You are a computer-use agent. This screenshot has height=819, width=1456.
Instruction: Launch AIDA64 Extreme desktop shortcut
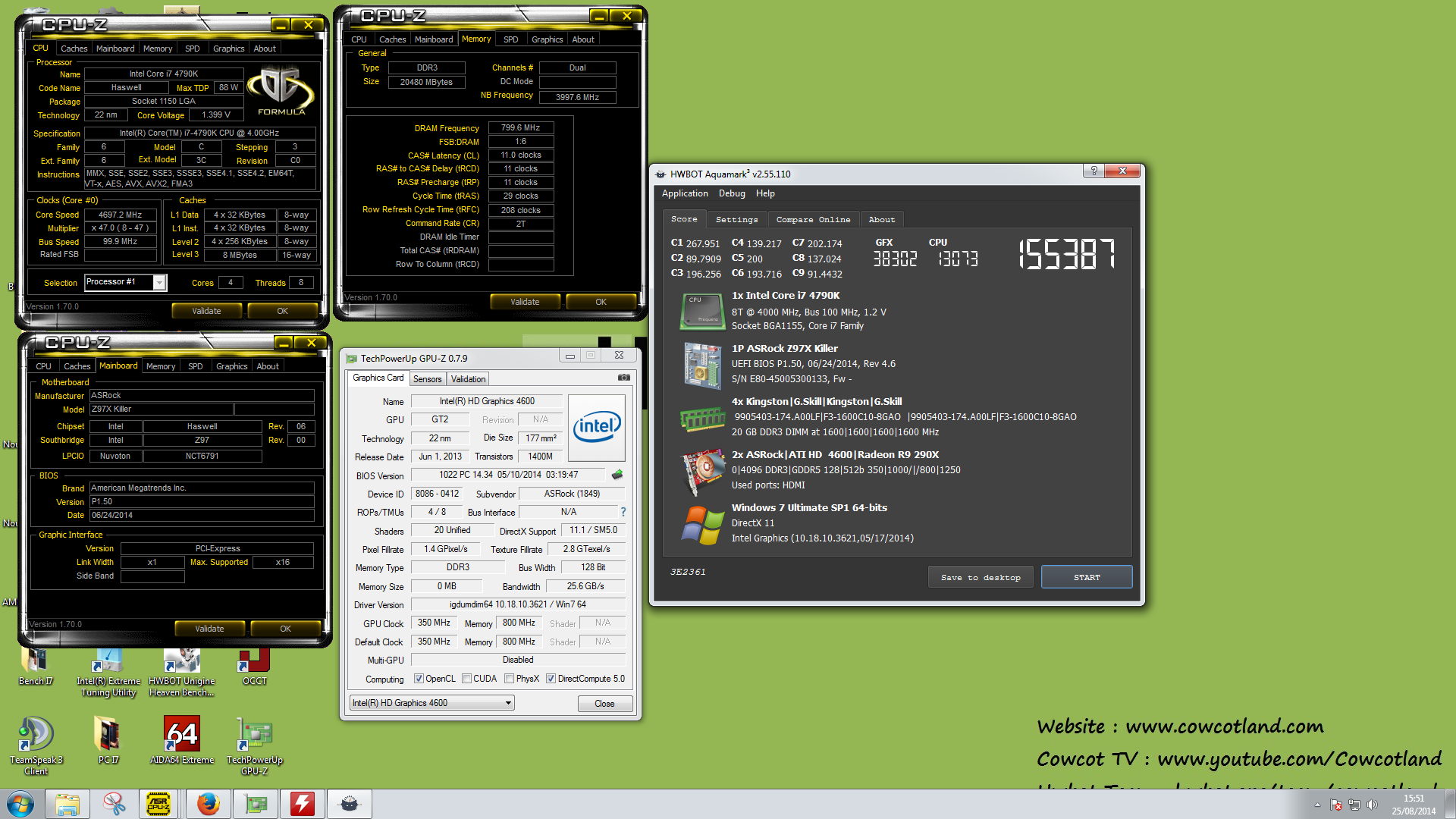pos(182,741)
